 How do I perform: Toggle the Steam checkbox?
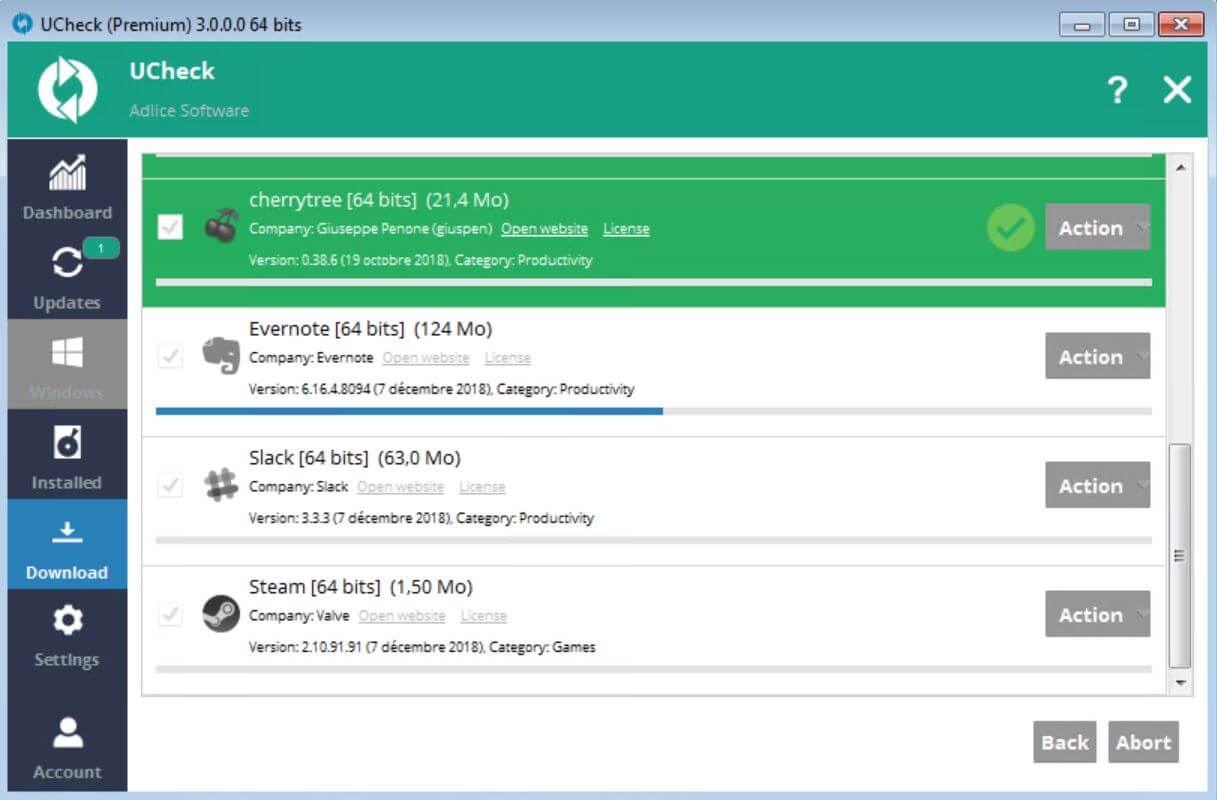pyautogui.click(x=171, y=614)
